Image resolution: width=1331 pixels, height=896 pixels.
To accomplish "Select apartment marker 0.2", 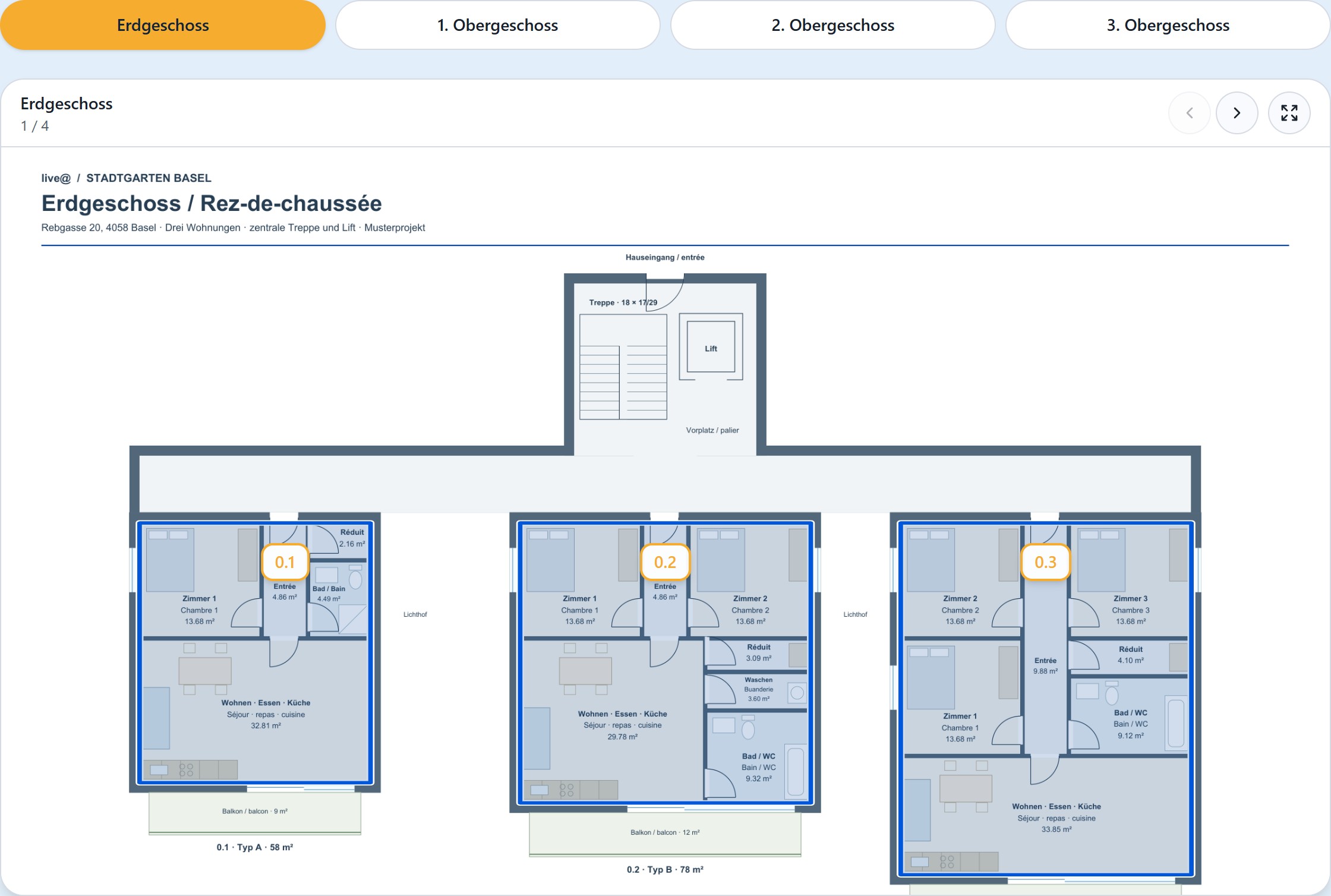I will click(x=666, y=562).
